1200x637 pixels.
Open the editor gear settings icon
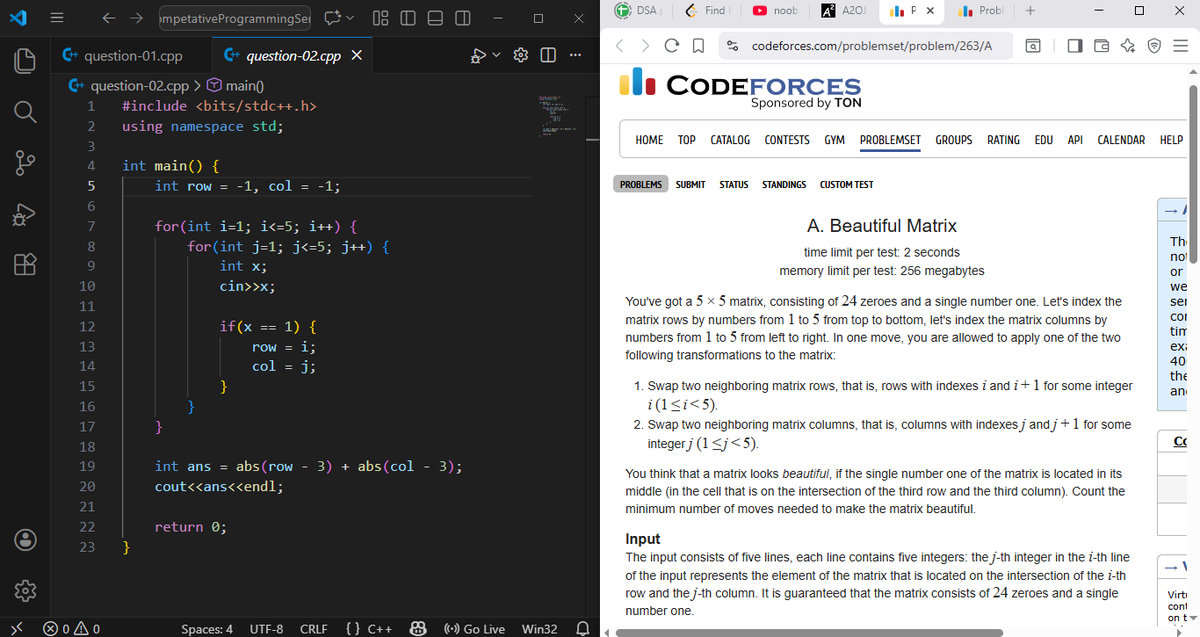[x=520, y=57]
